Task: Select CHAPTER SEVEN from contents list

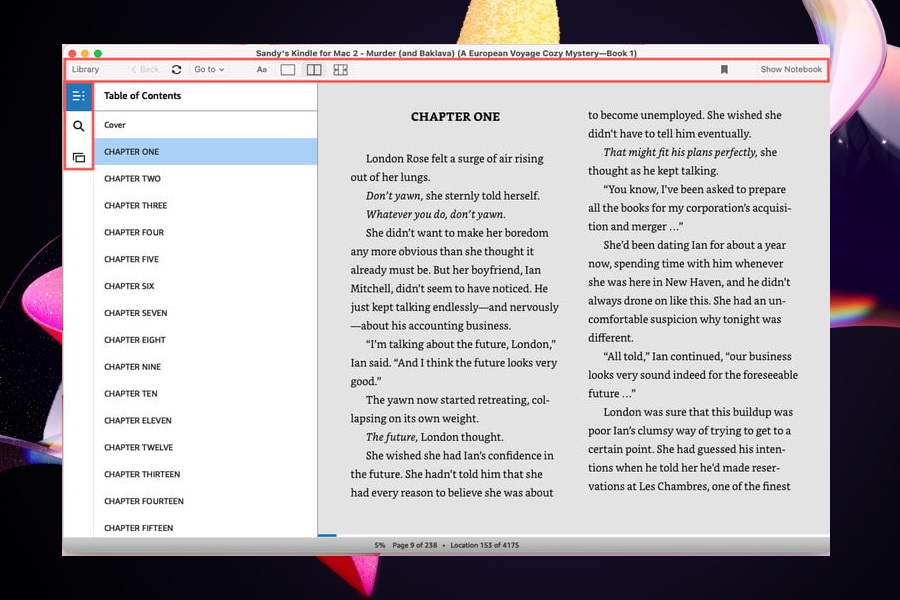Action: 135,313
